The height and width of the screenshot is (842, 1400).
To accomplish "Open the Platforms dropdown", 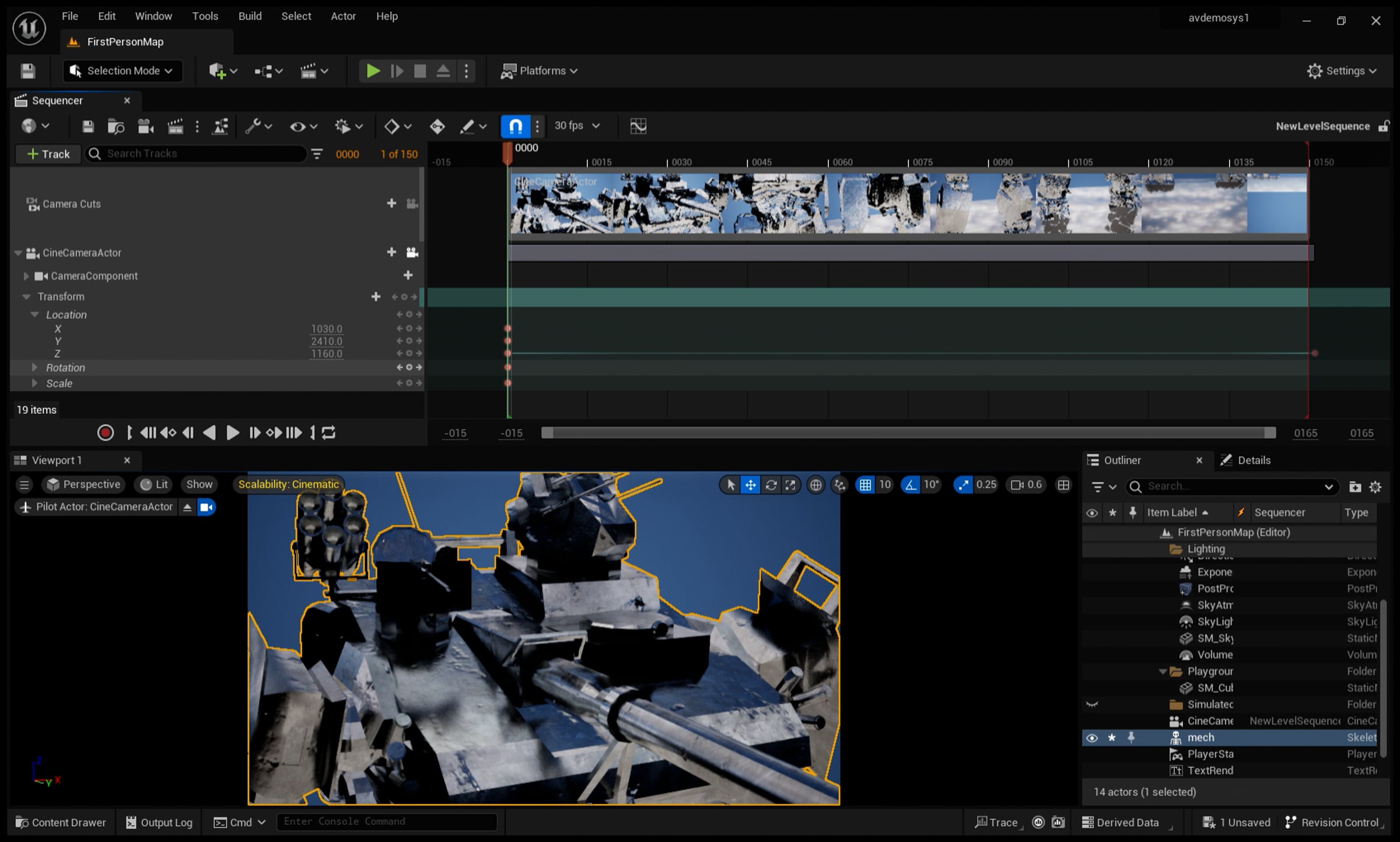I will [x=540, y=71].
